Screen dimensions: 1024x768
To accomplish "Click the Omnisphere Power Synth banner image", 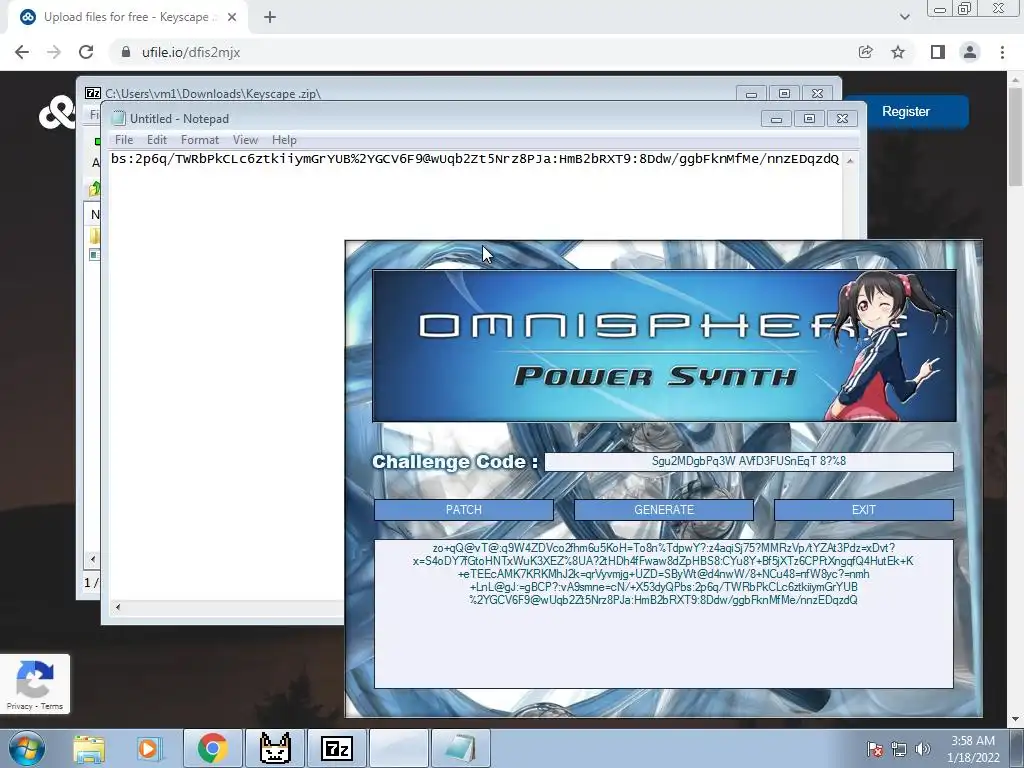I will (664, 345).
